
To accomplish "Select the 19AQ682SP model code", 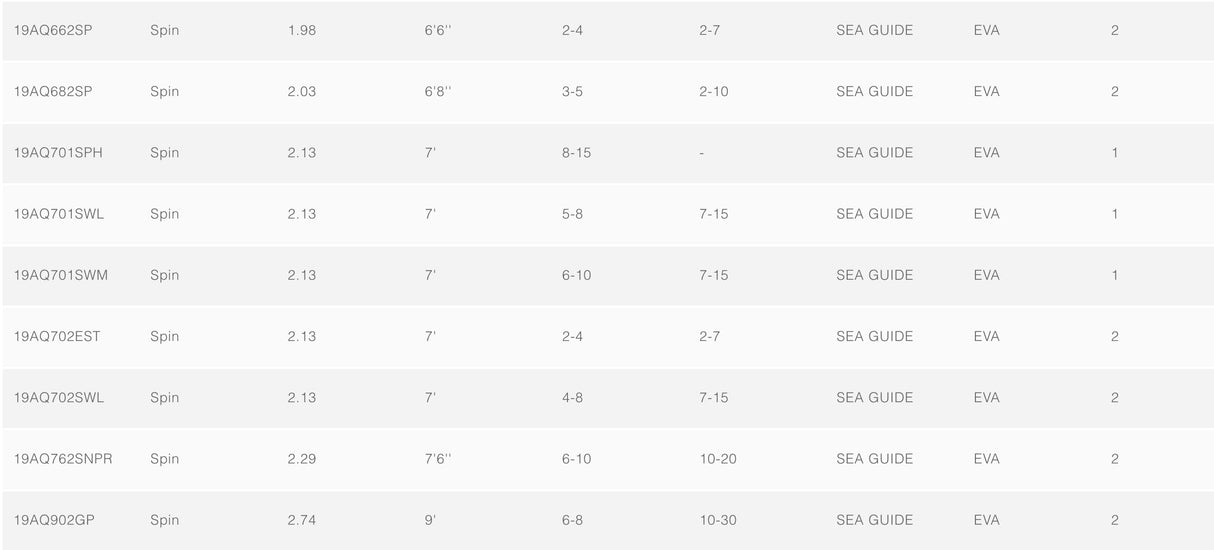I will click(x=53, y=92).
